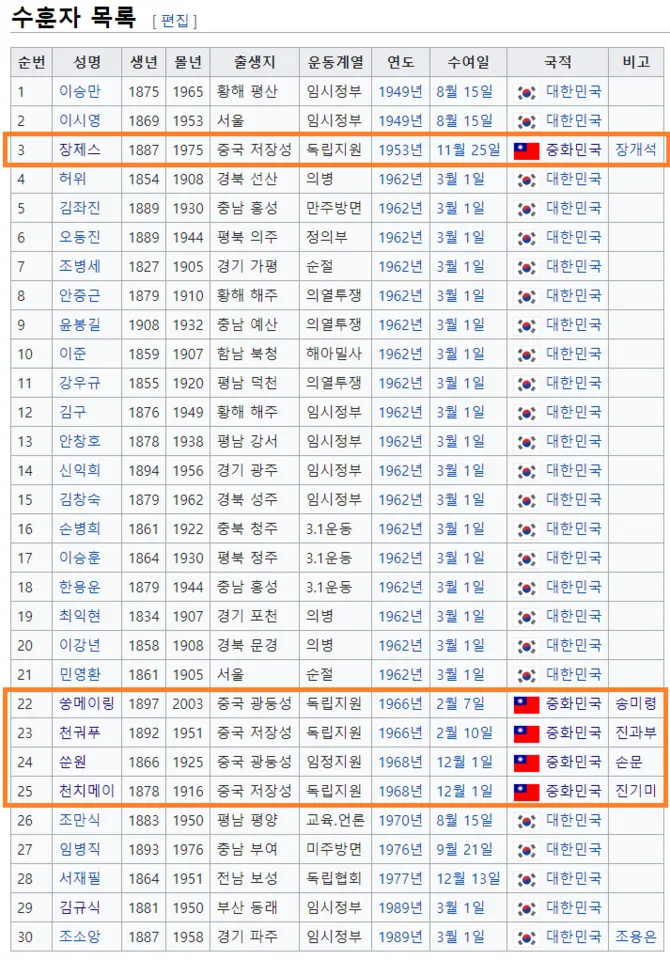Click the Korean flag in 이승만 row
Screen dimensions: 670x960
526,92
